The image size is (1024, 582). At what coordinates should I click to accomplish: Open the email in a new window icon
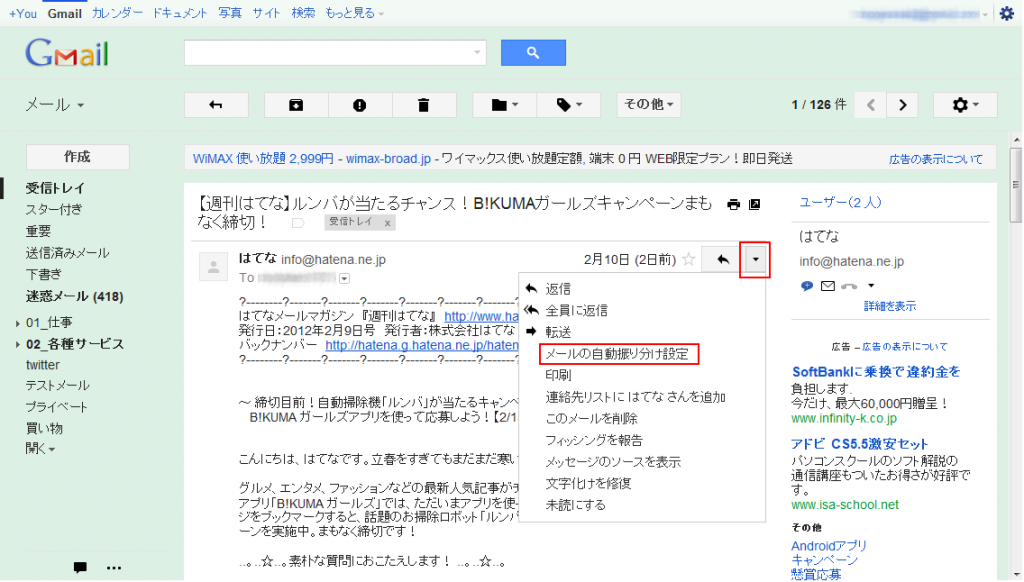[x=752, y=203]
